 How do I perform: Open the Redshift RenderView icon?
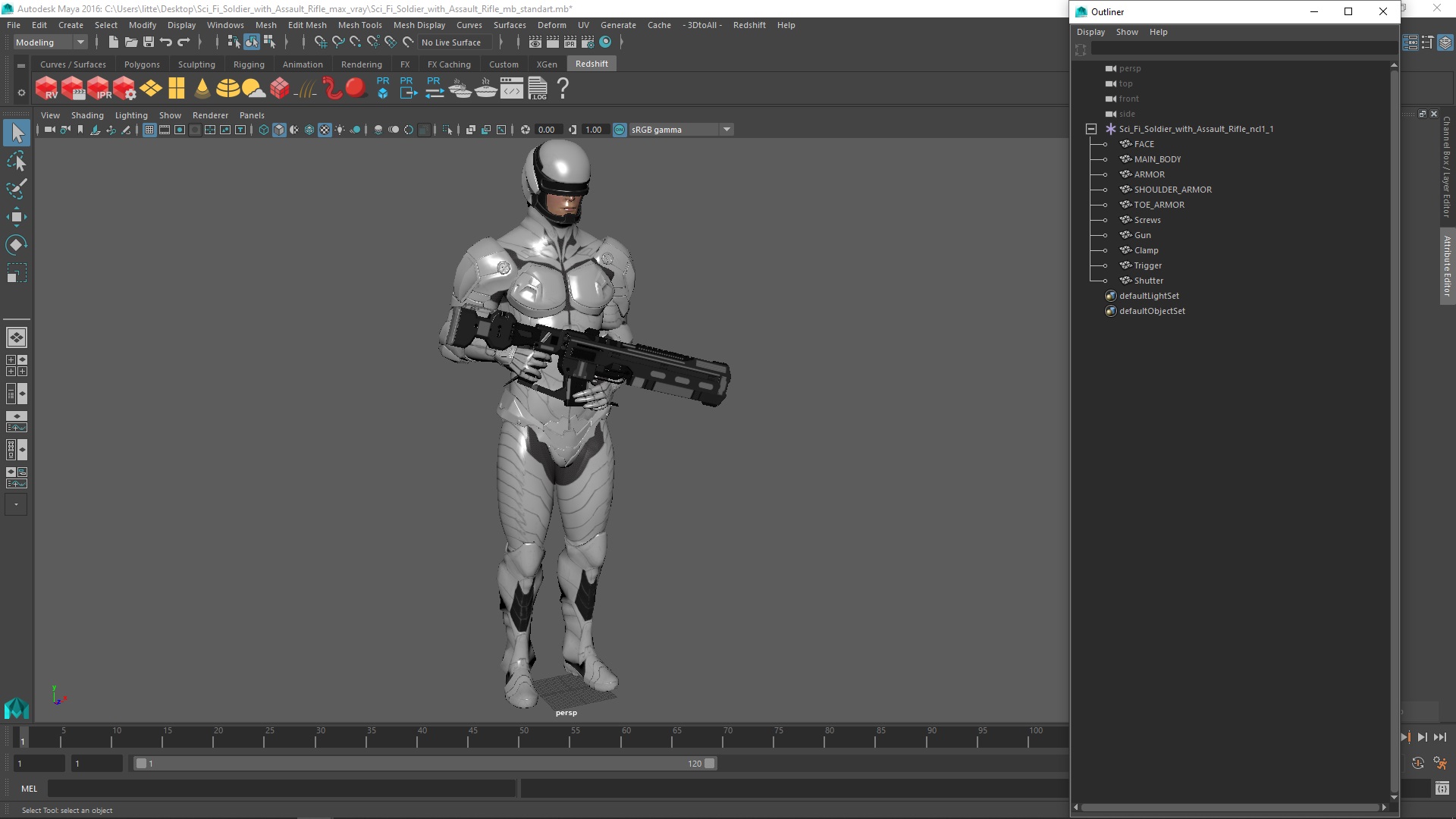click(47, 89)
